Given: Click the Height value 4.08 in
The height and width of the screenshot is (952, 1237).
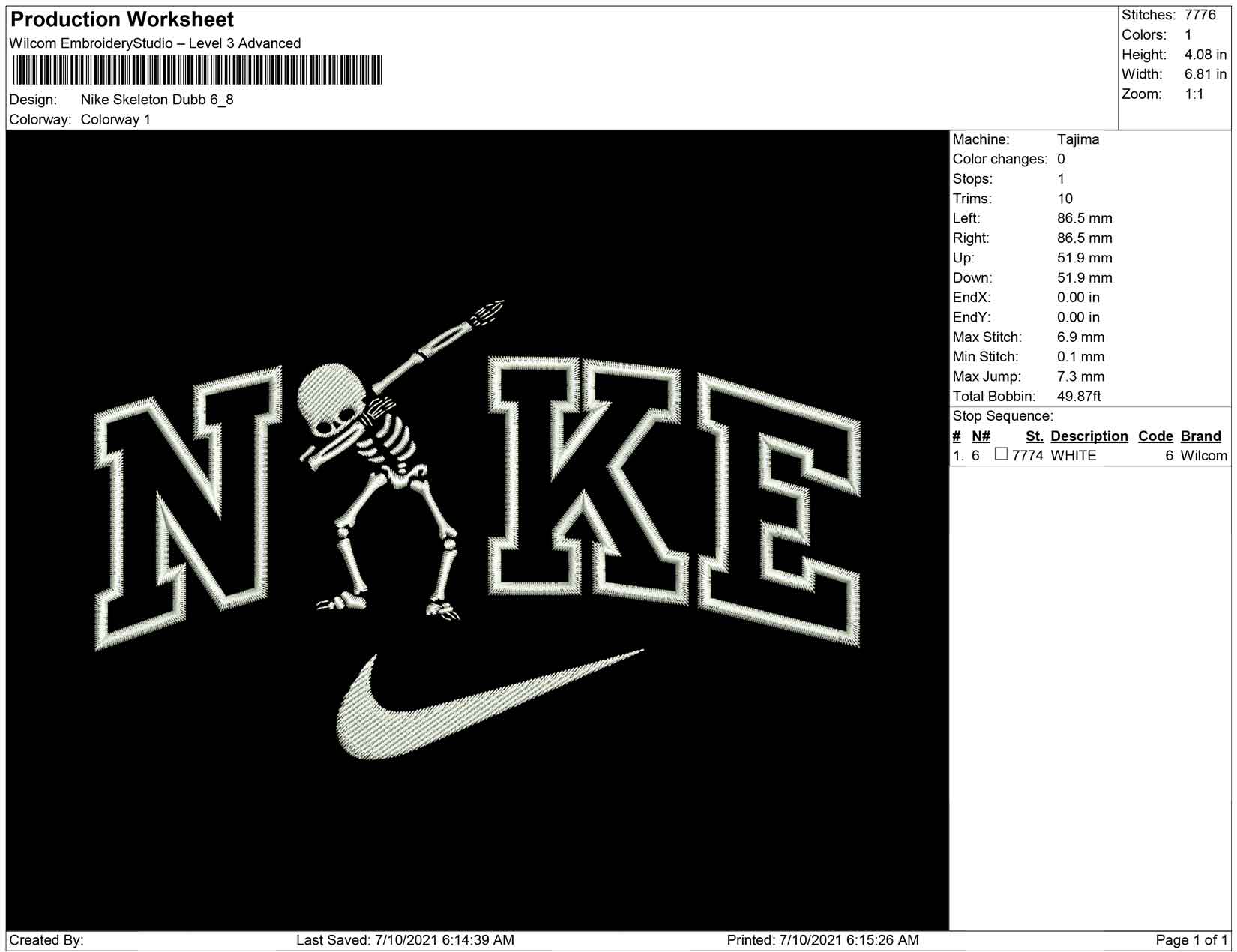Looking at the screenshot, I should pos(1205,55).
